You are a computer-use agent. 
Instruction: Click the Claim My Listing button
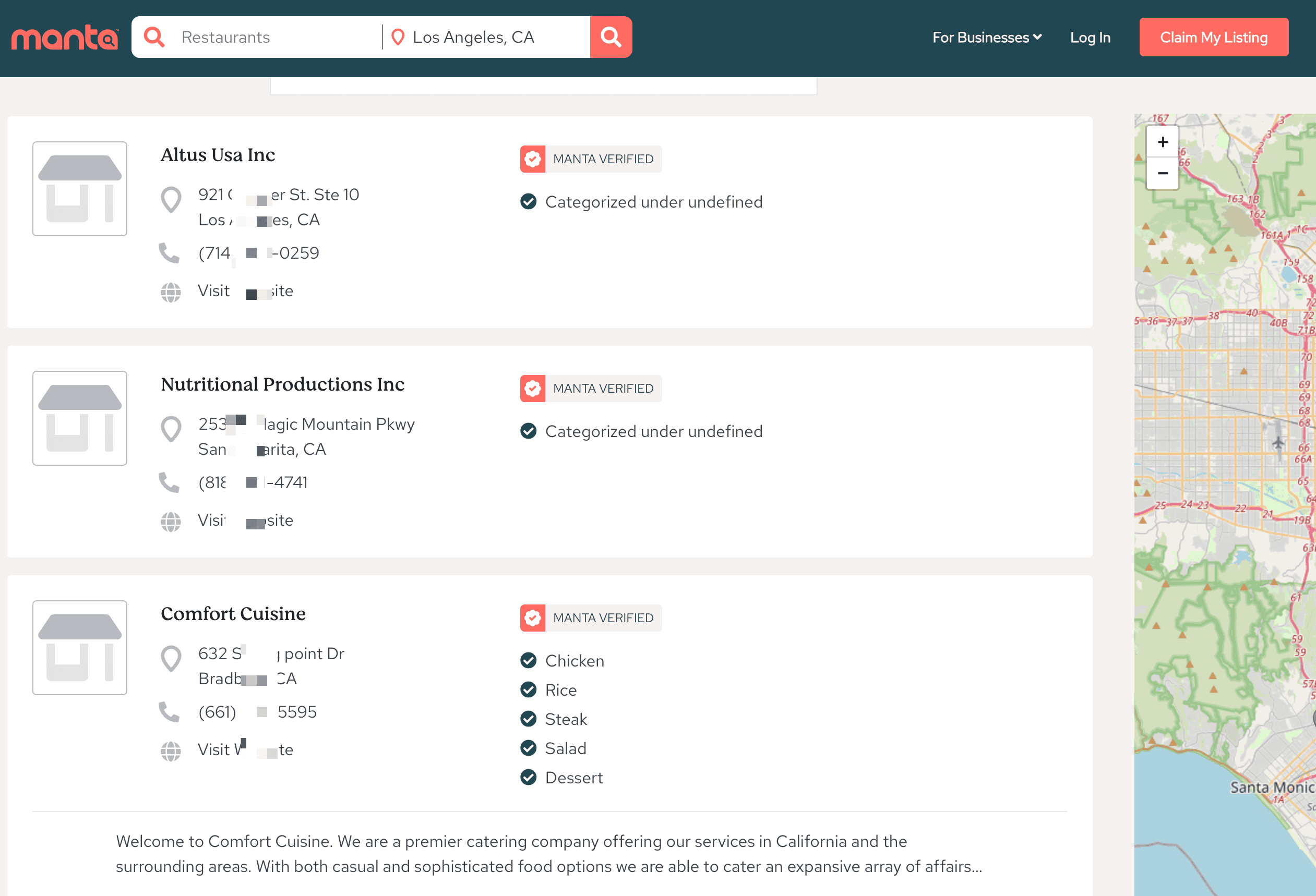coord(1213,38)
